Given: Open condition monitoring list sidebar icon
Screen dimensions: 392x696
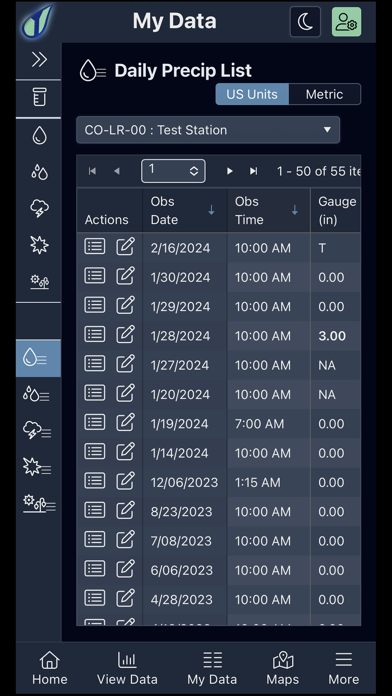Looking at the screenshot, I should [x=39, y=505].
